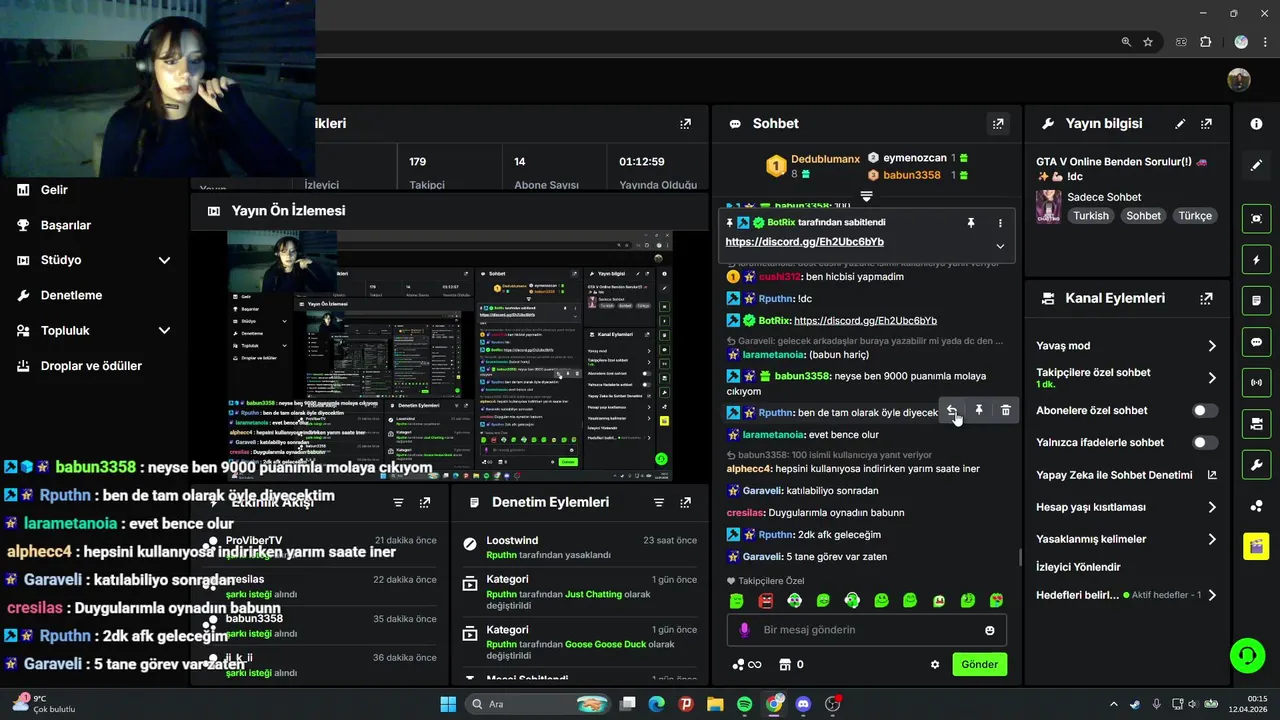1280x720 pixels.
Task: Click the pencil button in right sidebar
Action: pyautogui.click(x=1256, y=165)
